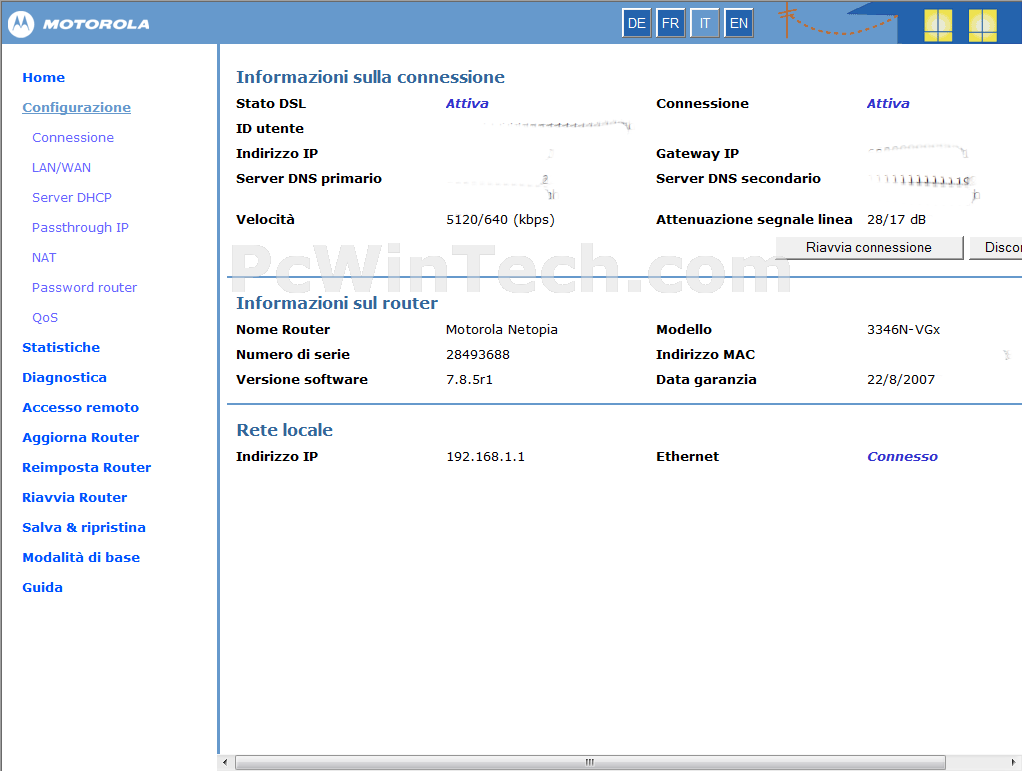Switch language to IT
The width and height of the screenshot is (1022, 771).
pyautogui.click(x=705, y=23)
